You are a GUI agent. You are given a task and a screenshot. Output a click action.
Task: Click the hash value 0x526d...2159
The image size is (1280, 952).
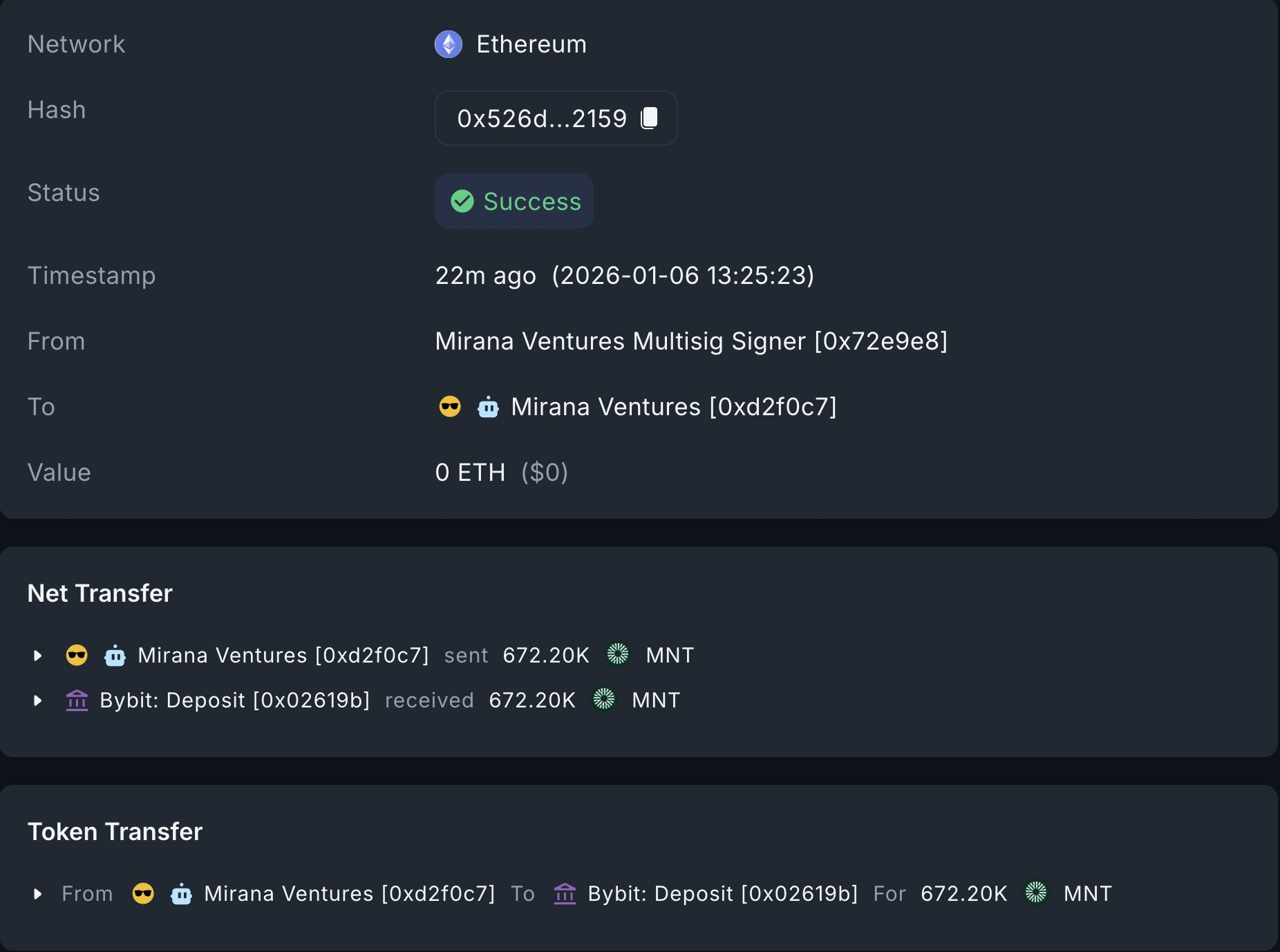tap(542, 119)
